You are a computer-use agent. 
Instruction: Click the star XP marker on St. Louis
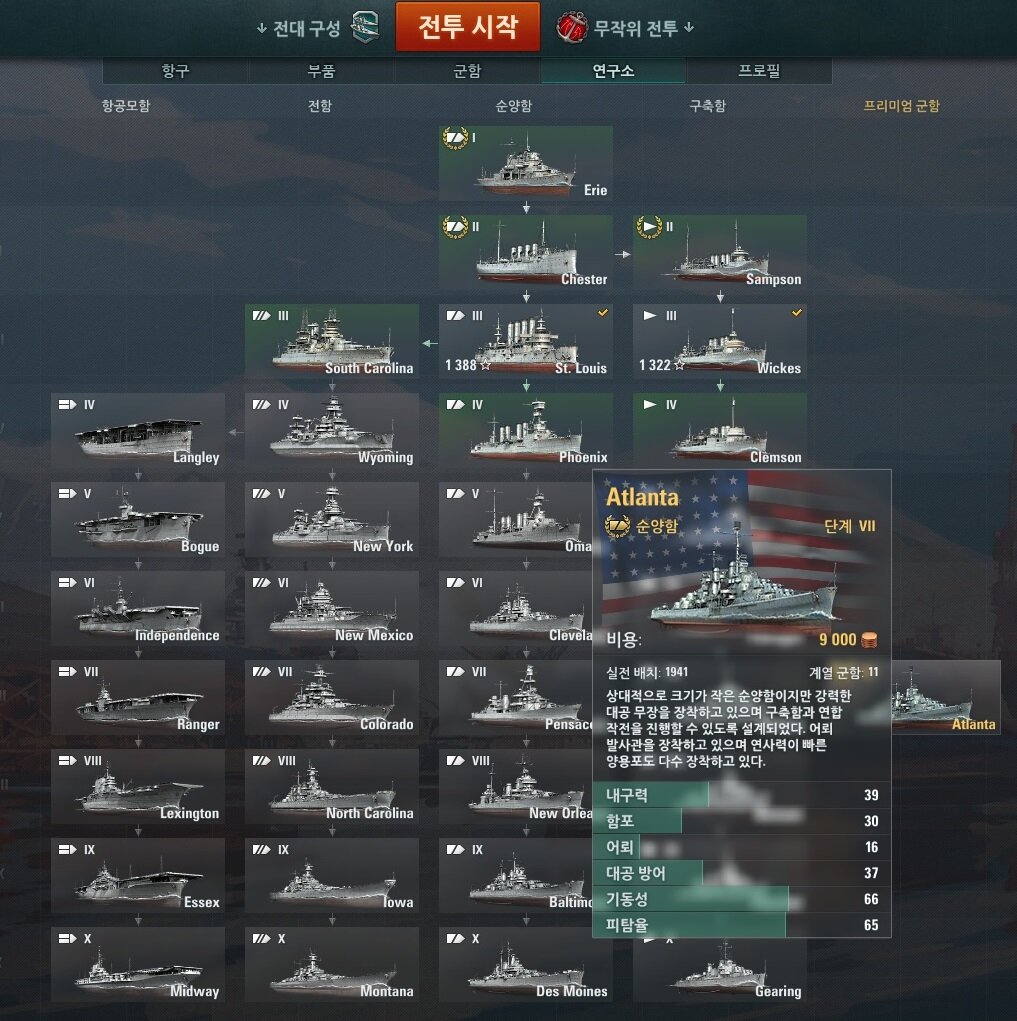[485, 365]
